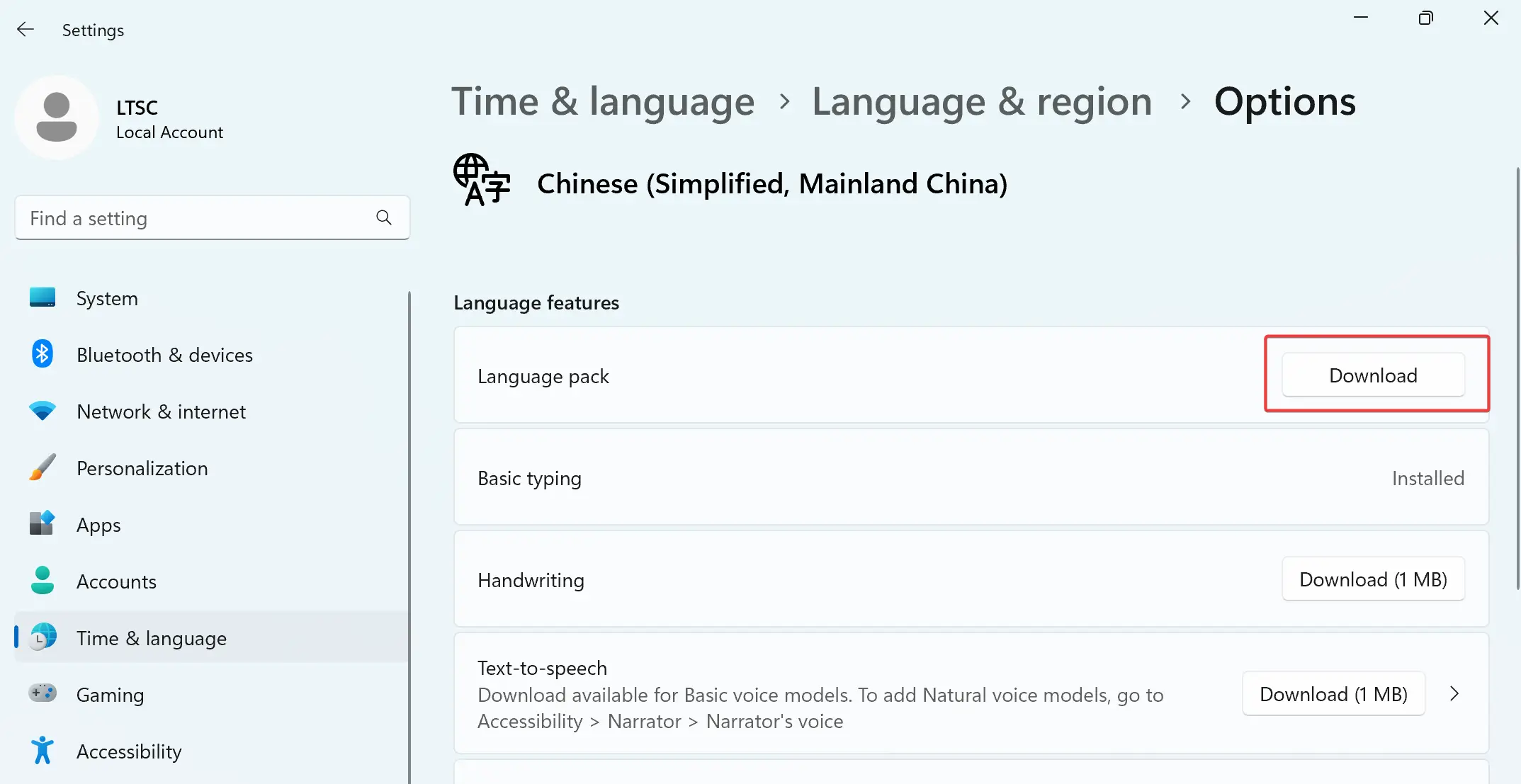Expand Text-to-speech details chevron
This screenshot has width=1521, height=784.
click(1455, 693)
